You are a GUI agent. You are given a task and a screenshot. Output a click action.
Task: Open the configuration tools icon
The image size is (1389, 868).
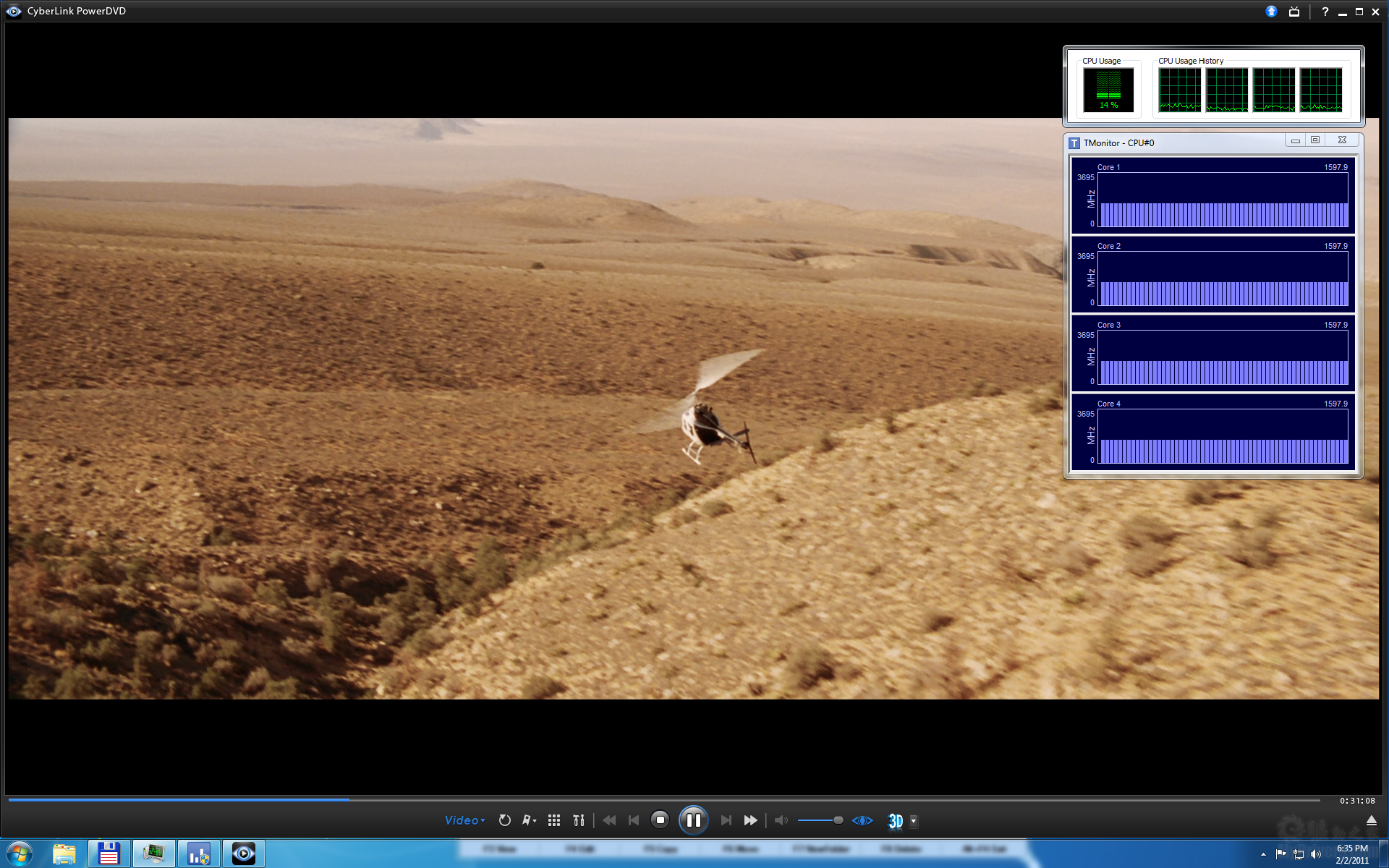click(578, 820)
